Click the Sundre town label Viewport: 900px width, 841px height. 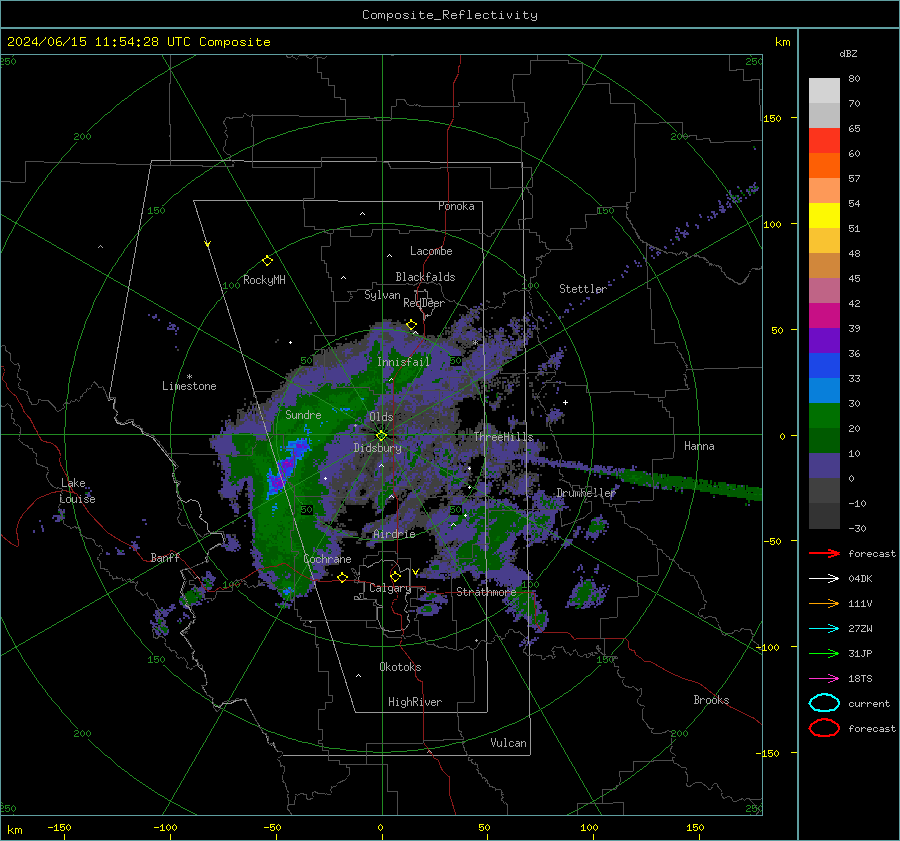tap(303, 415)
